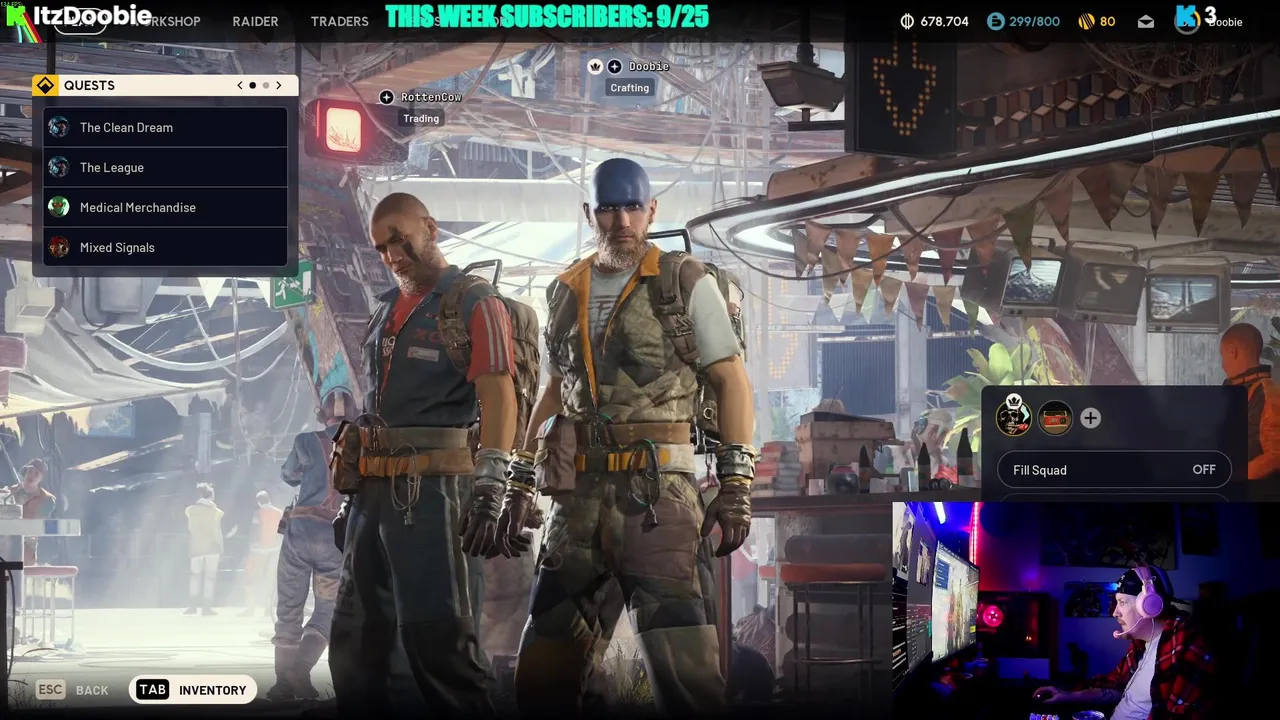Image resolution: width=1280 pixels, height=720 pixels.
Task: Click the 299/800 stash count
Action: coord(1035,21)
